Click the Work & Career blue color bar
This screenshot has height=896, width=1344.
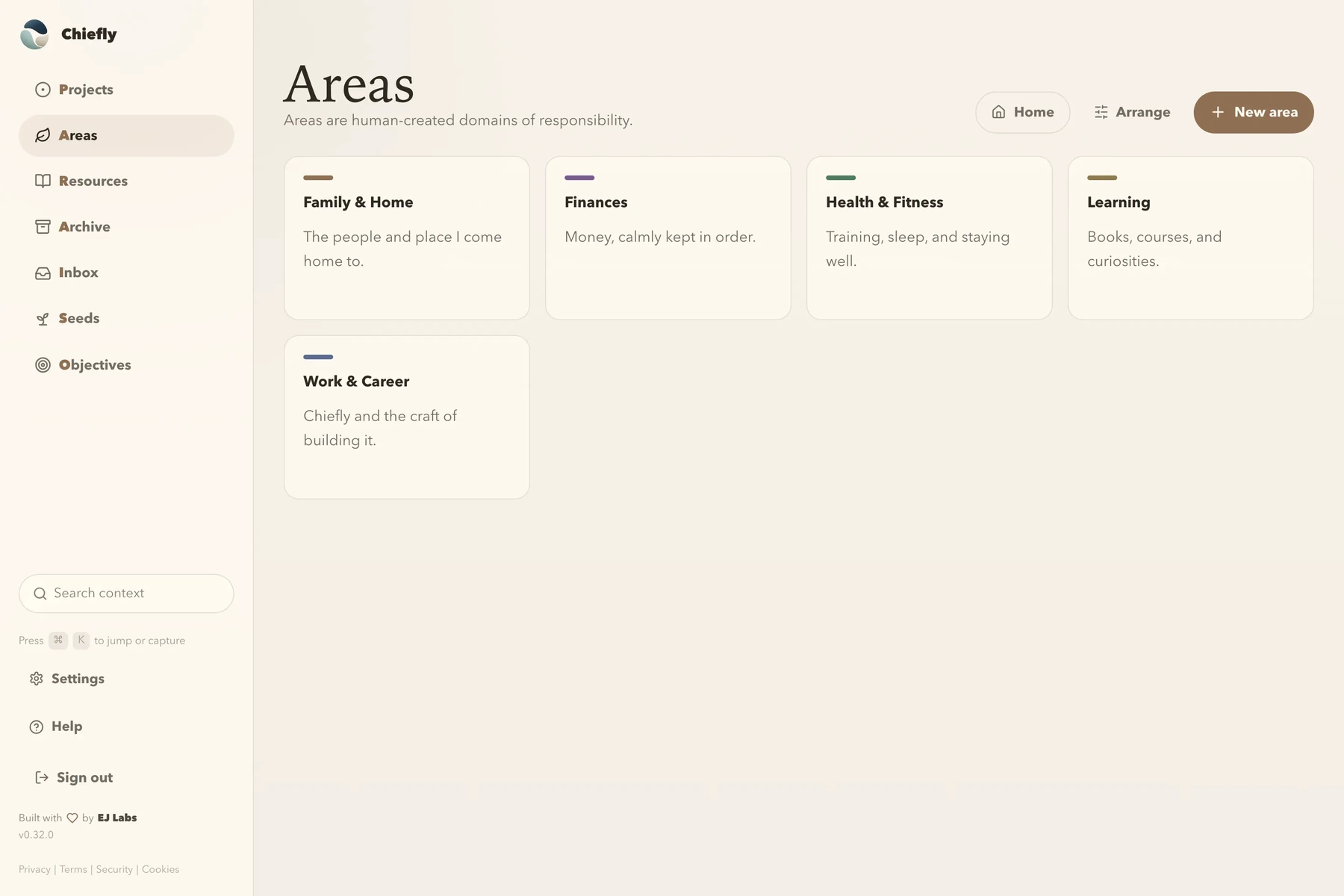click(x=318, y=357)
